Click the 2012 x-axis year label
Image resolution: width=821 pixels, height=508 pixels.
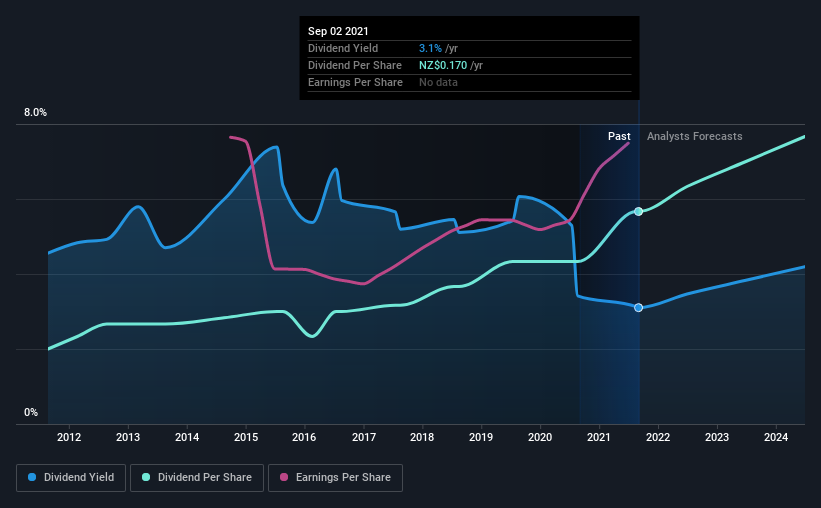69,437
